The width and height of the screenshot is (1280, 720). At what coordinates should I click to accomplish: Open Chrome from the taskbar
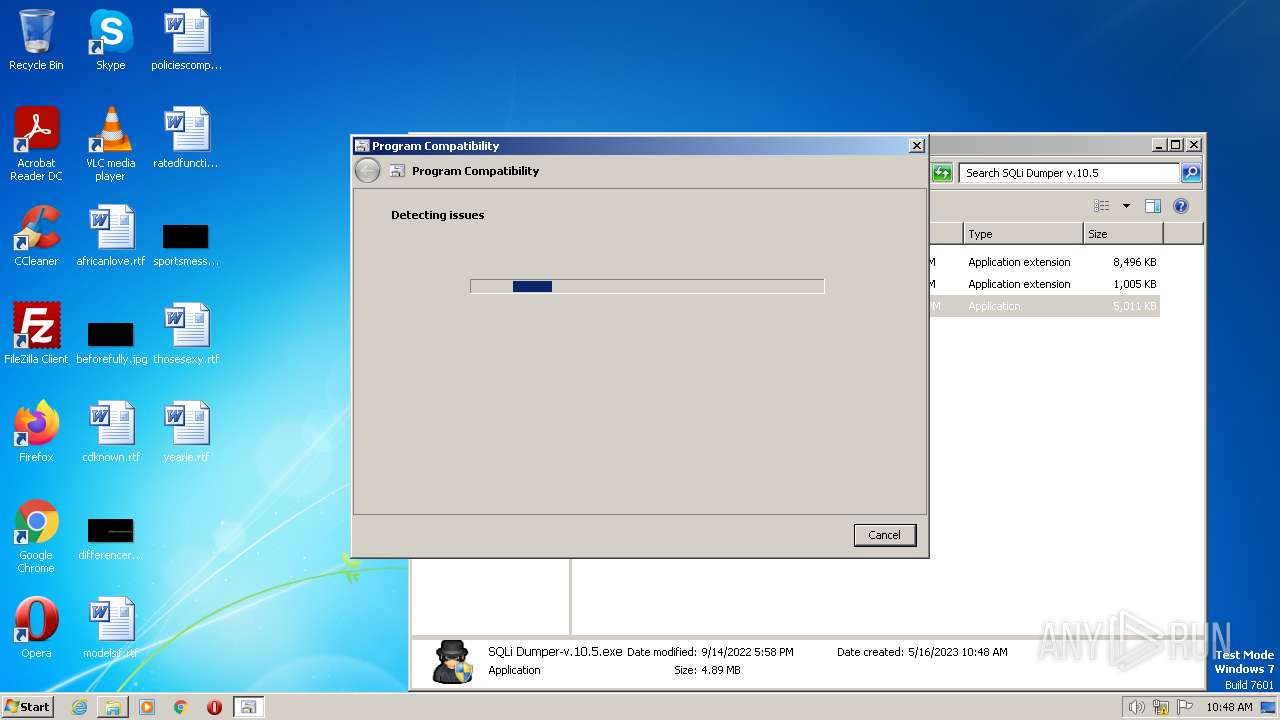pyautogui.click(x=181, y=707)
